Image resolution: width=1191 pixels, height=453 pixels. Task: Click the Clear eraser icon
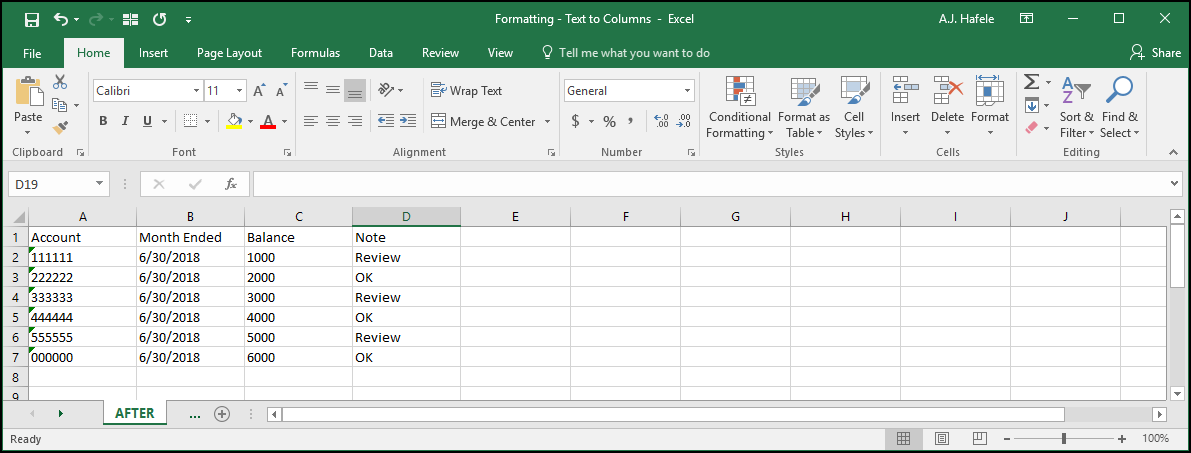click(1031, 127)
